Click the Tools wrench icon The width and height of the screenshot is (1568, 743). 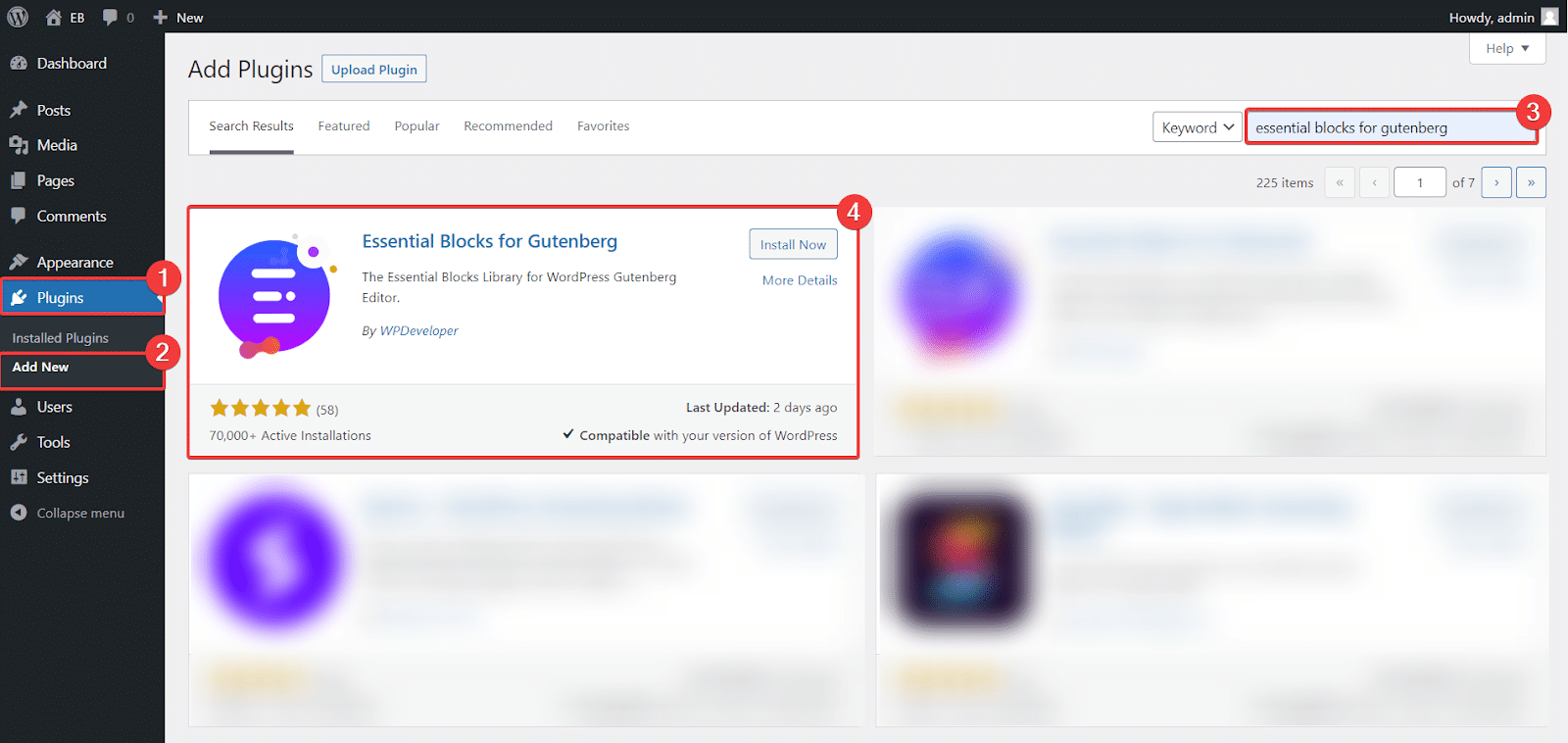(x=19, y=442)
